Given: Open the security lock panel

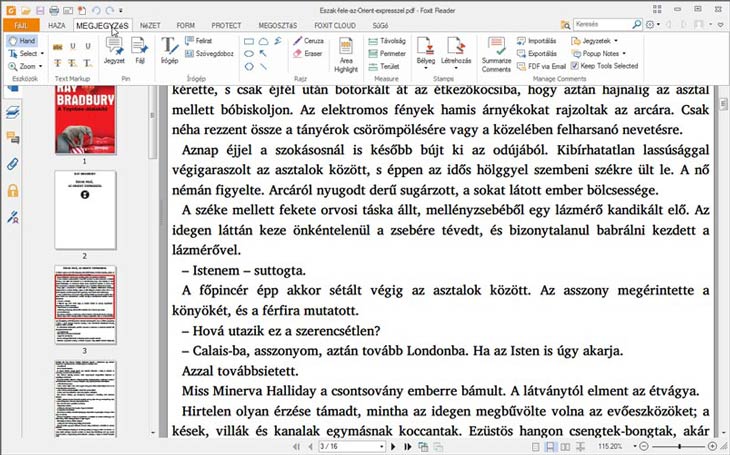Looking at the screenshot, I should click(x=13, y=190).
